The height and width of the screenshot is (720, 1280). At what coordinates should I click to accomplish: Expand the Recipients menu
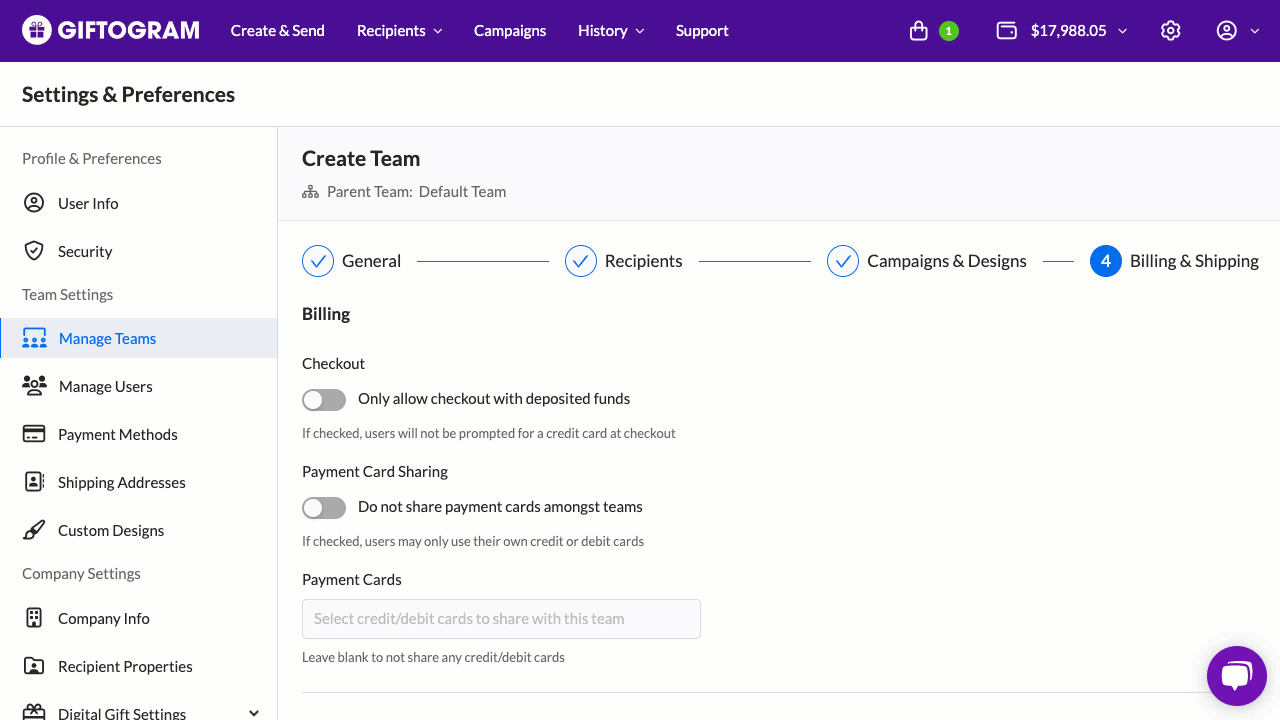point(399,31)
